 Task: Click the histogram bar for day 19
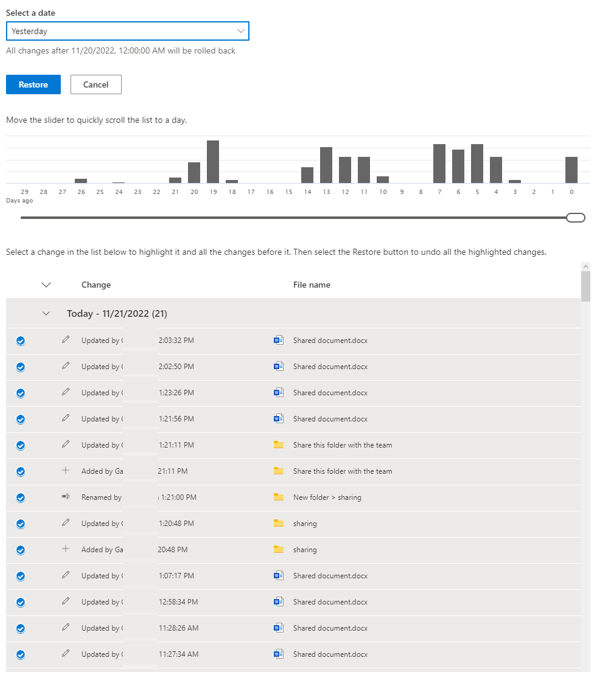213,161
